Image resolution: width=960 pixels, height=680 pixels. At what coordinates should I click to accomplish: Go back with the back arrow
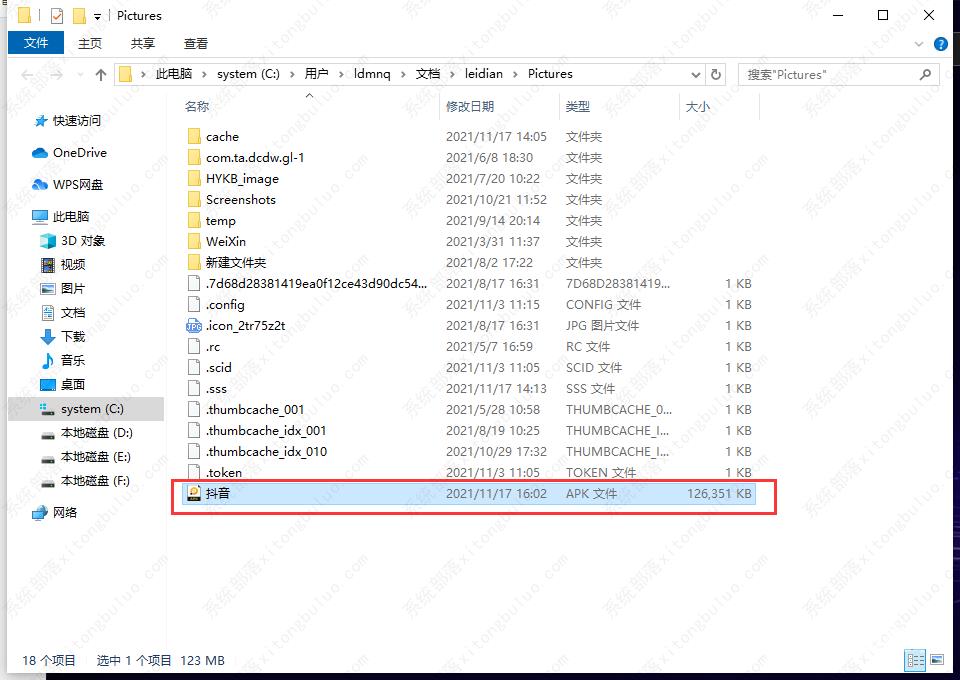[26, 75]
